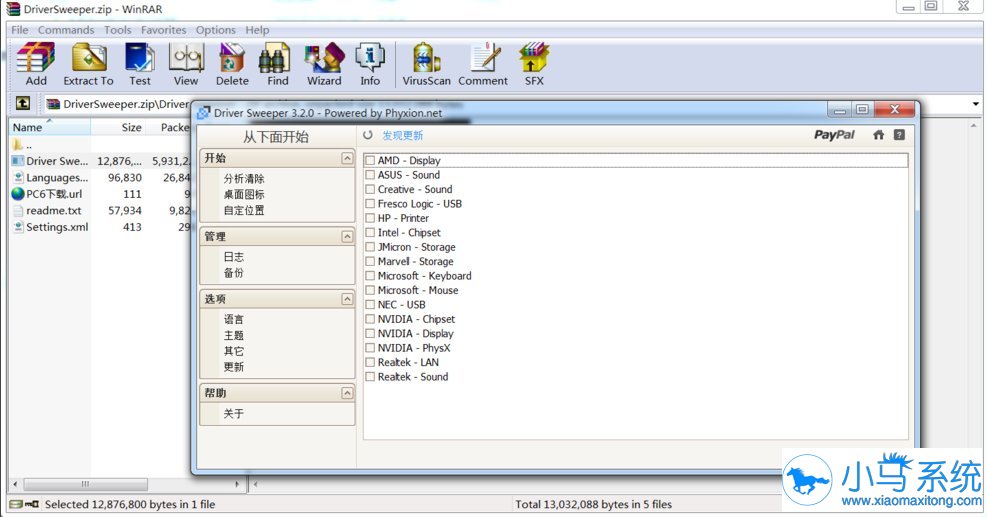Open the Favorites menu
The width and height of the screenshot is (987, 517).
164,30
